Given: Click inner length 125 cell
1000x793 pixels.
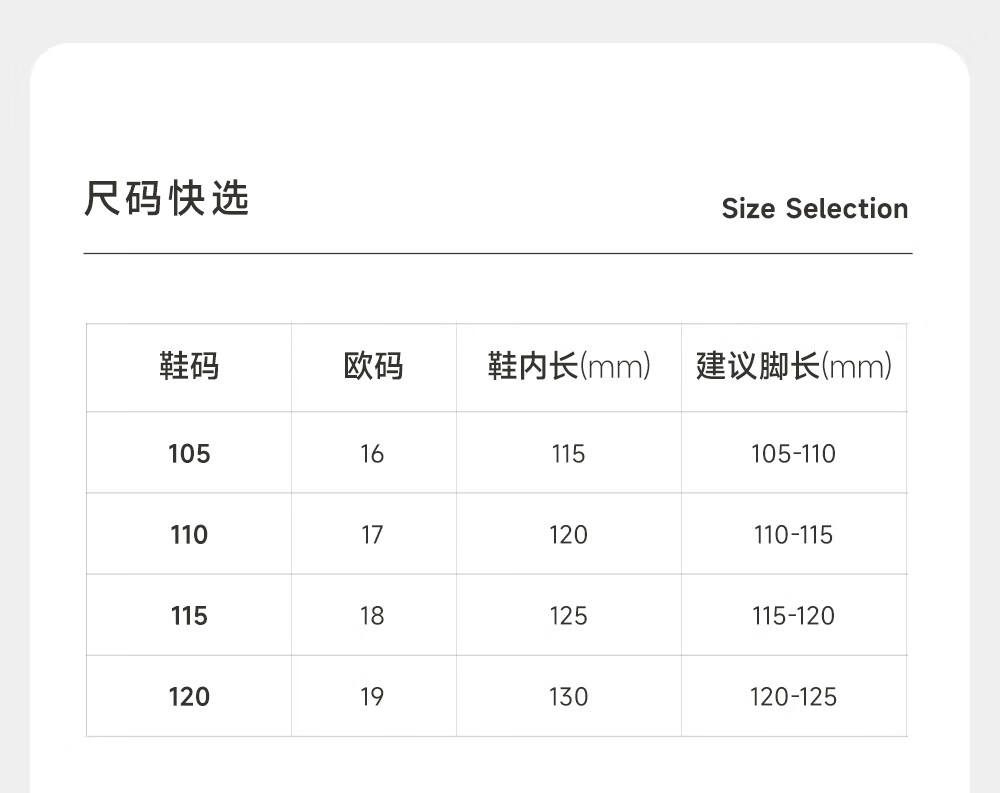Looking at the screenshot, I should pos(568,616).
